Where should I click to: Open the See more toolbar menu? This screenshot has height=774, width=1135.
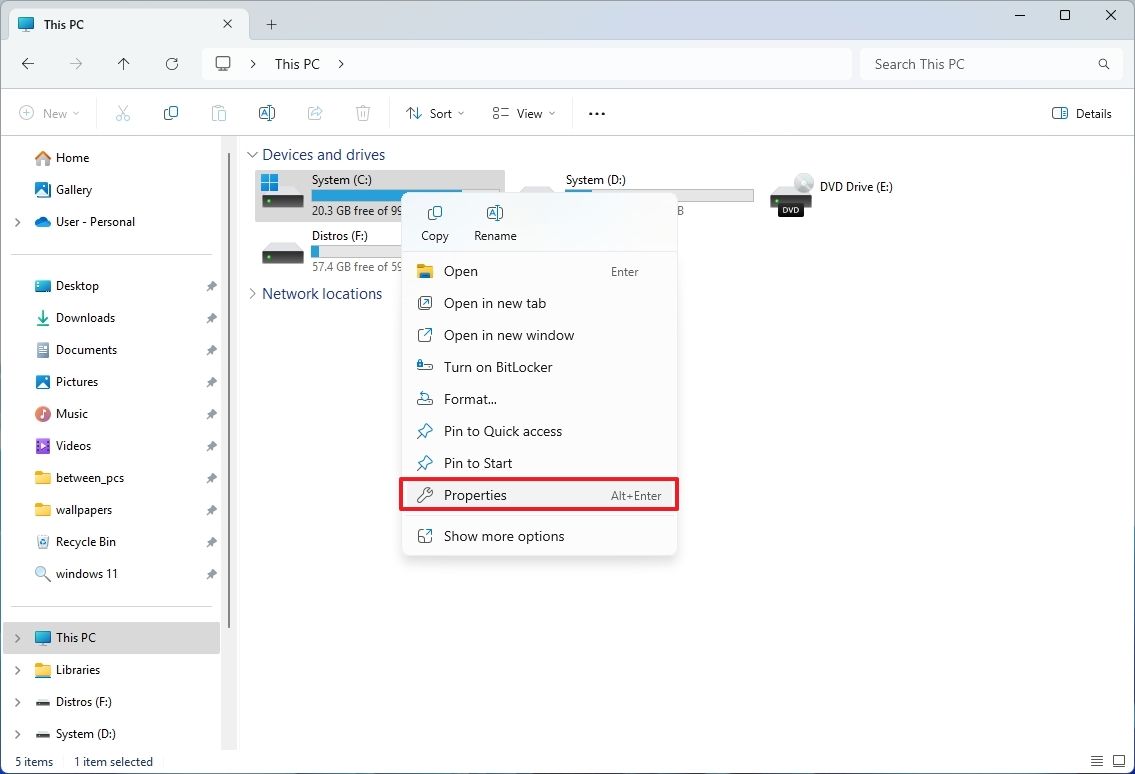click(x=596, y=113)
